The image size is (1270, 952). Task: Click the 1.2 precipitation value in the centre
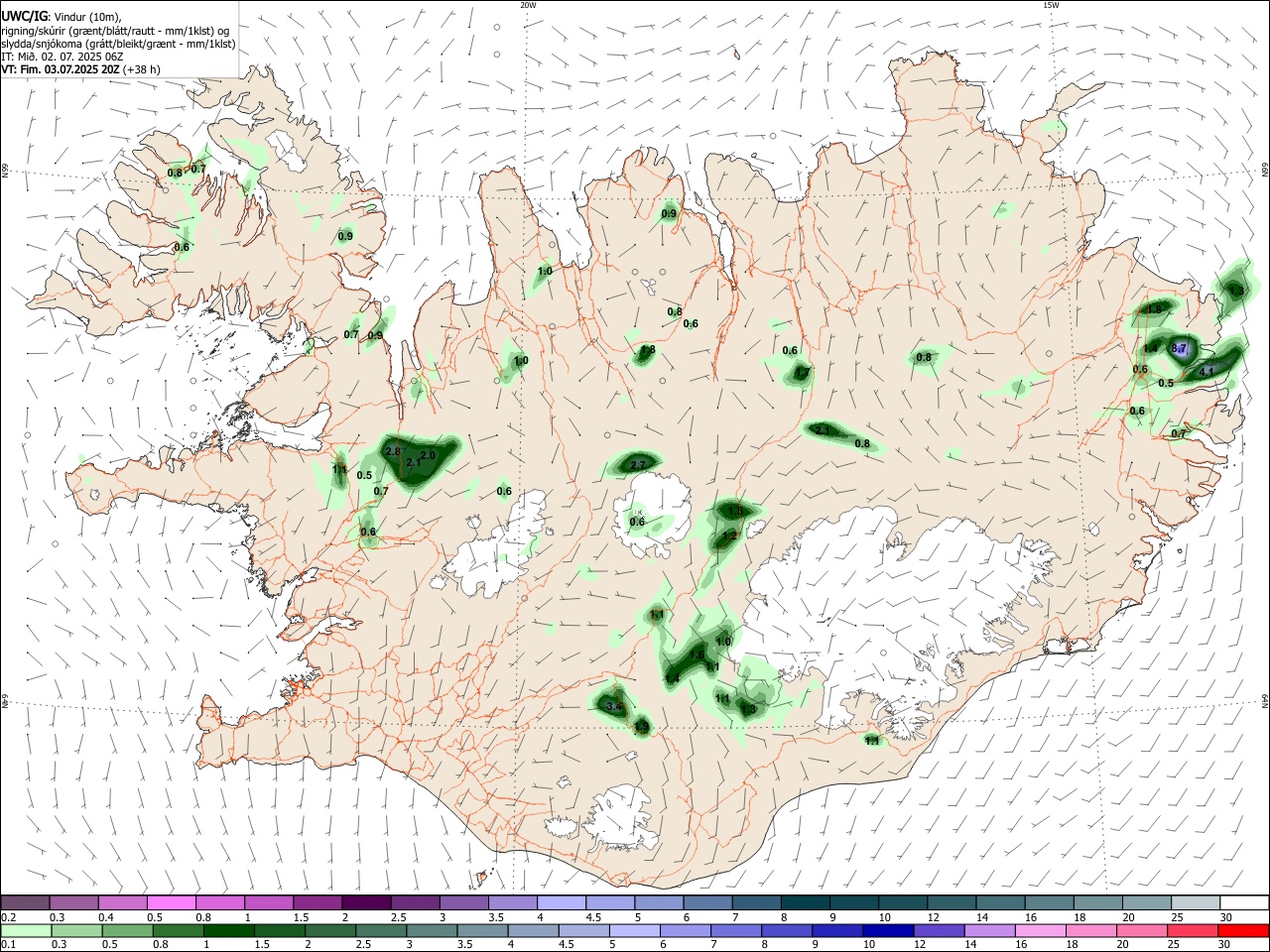point(729,535)
